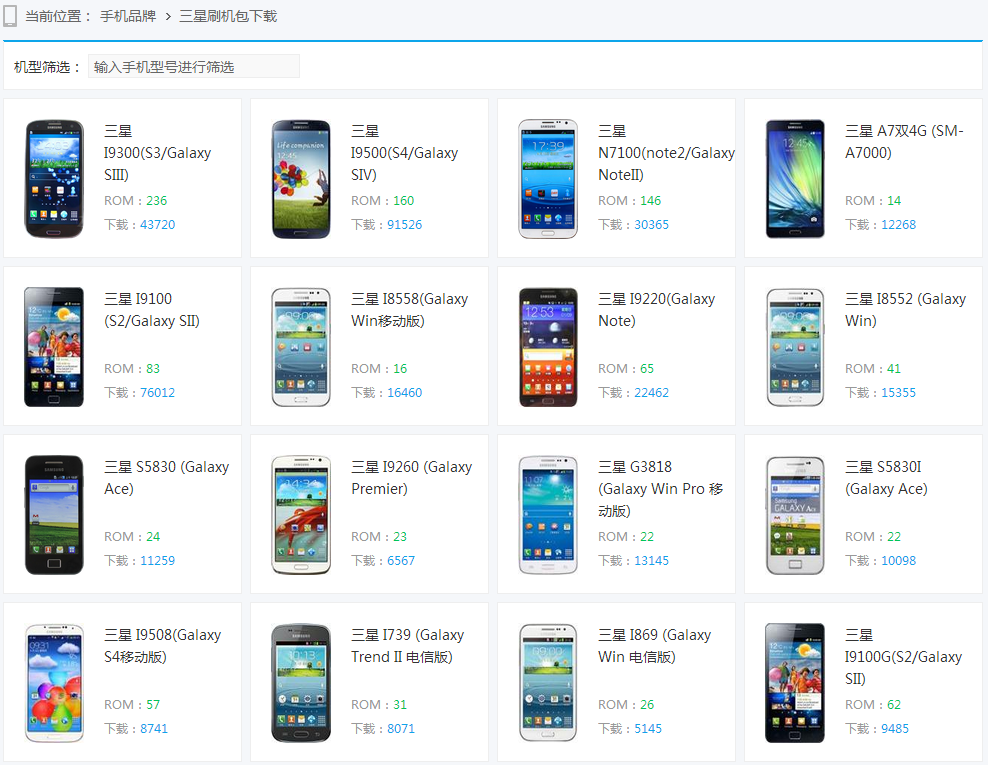Image resolution: width=988 pixels, height=765 pixels.
Task: Click the title 三星 I9100 (S2/Galaxy SII)
Action: [152, 310]
